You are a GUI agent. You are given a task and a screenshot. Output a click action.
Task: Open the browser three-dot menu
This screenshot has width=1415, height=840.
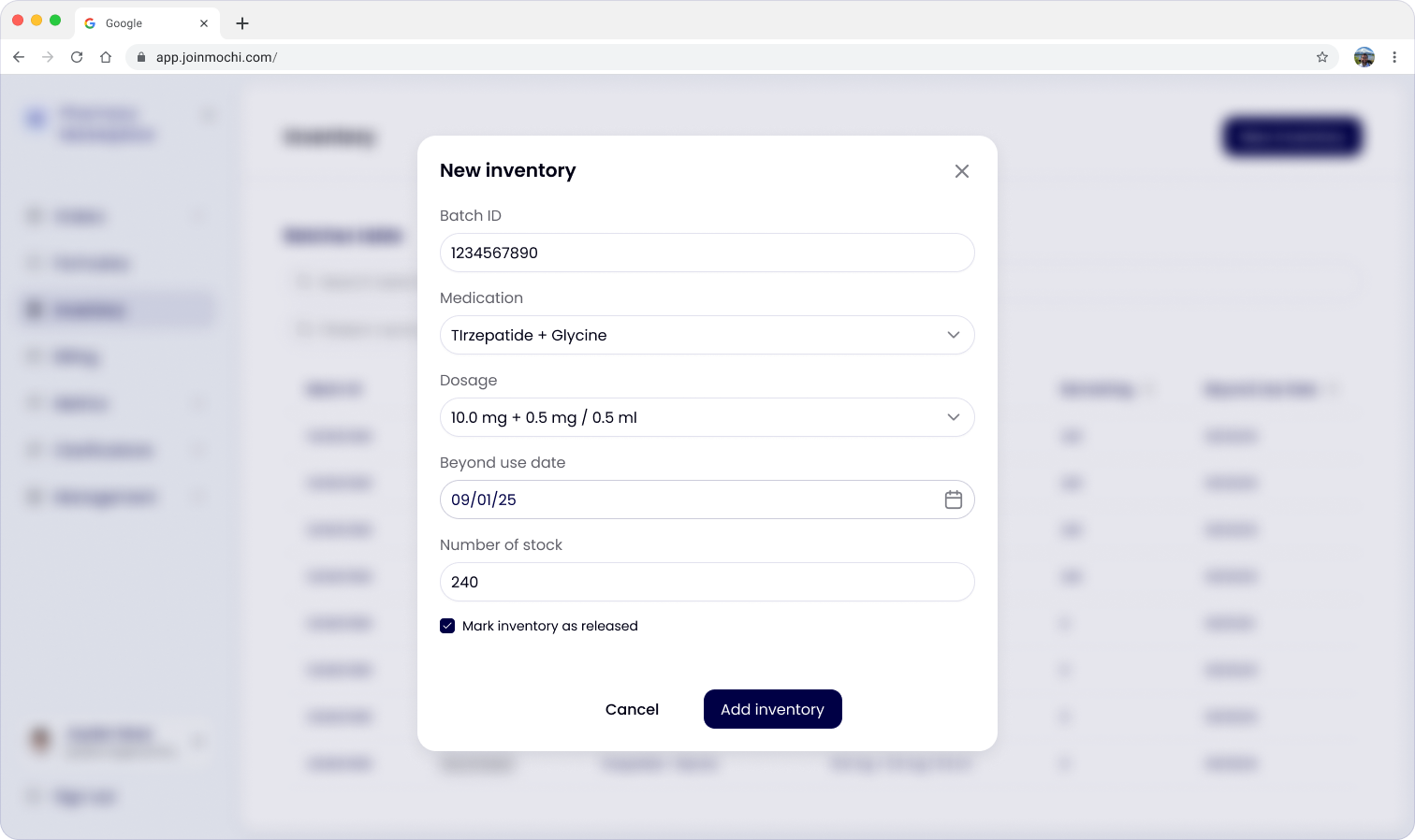click(x=1394, y=57)
